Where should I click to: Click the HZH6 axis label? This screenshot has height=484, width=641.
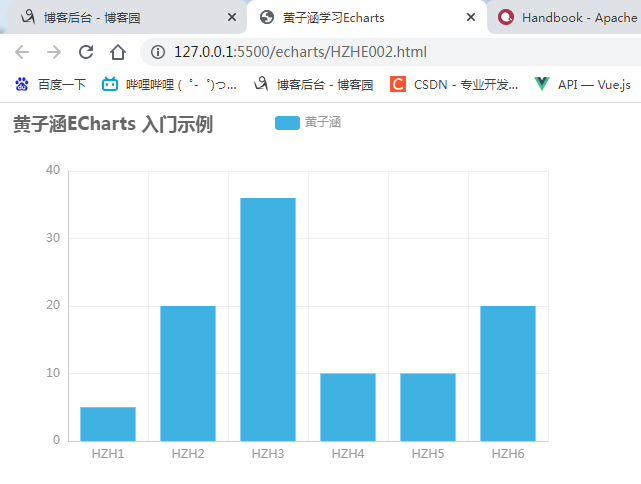tap(508, 454)
